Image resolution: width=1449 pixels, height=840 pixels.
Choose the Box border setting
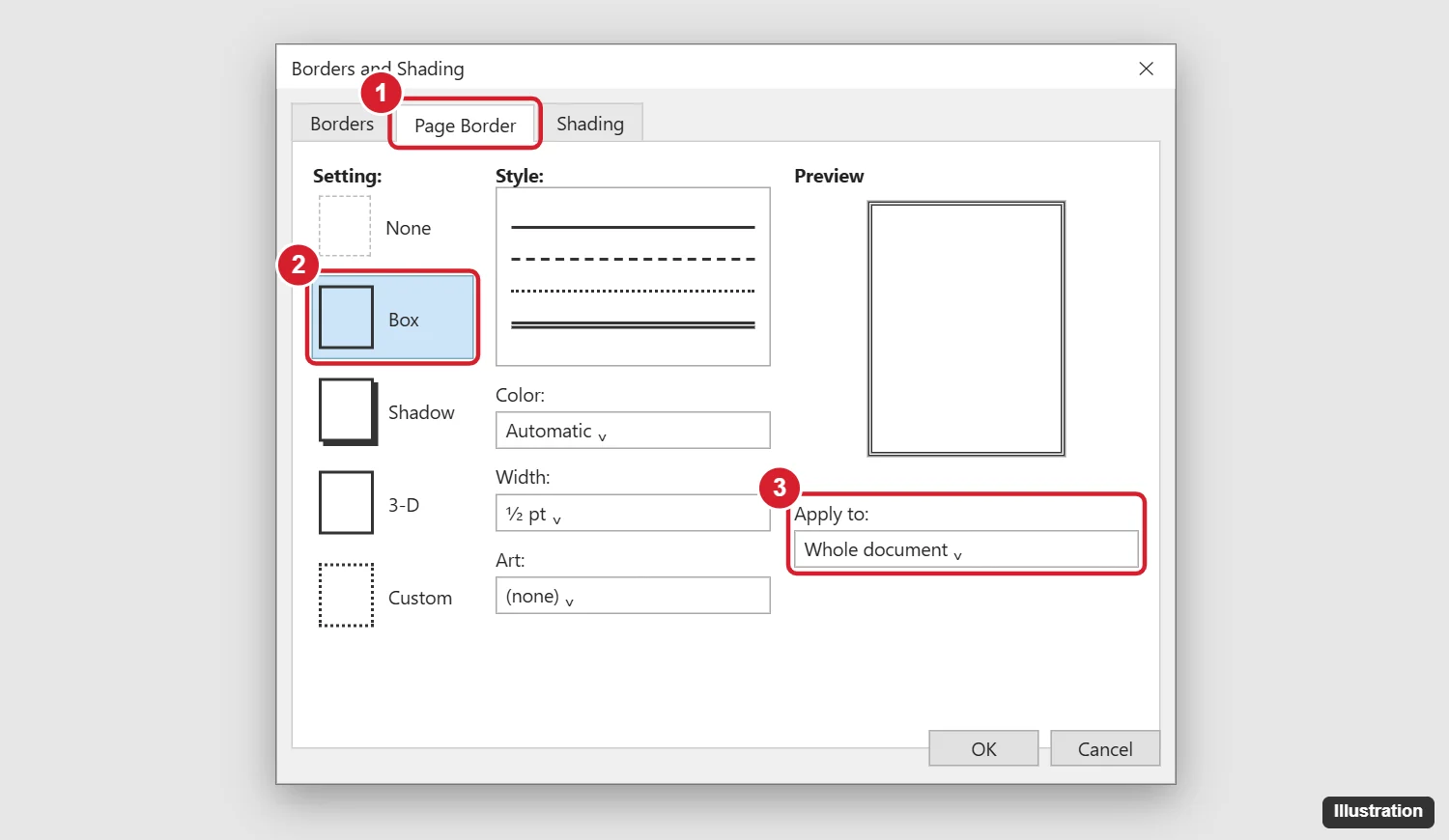pyautogui.click(x=393, y=318)
